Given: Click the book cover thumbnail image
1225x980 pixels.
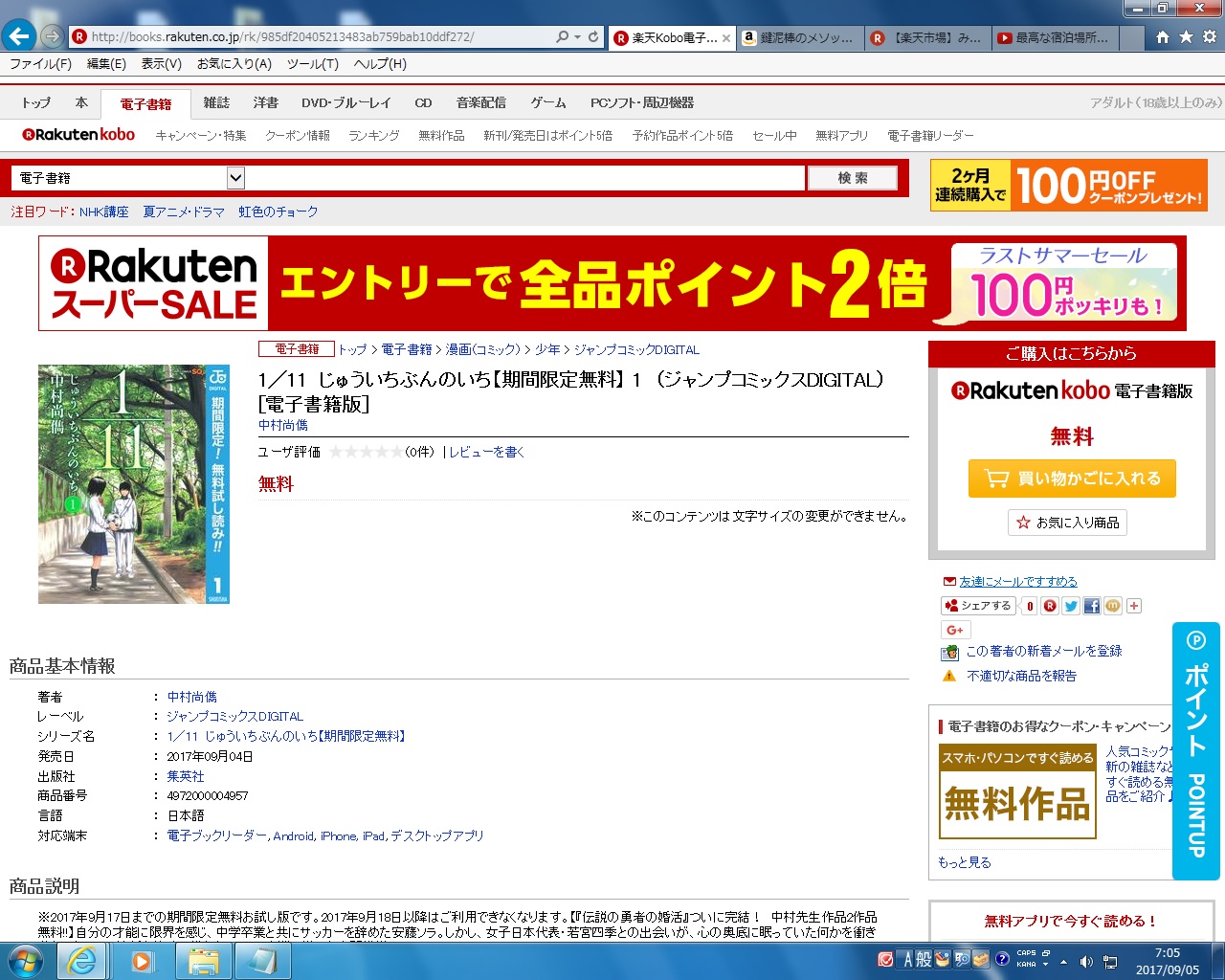Looking at the screenshot, I should tap(134, 484).
